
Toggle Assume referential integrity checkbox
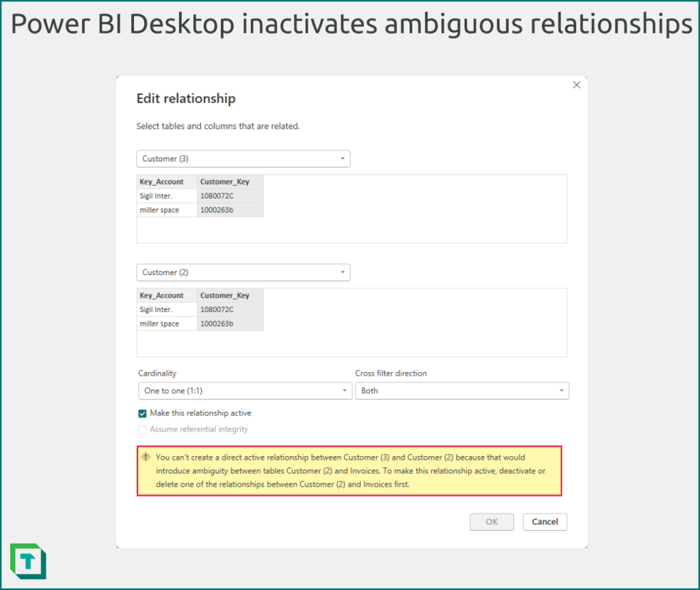(142, 430)
